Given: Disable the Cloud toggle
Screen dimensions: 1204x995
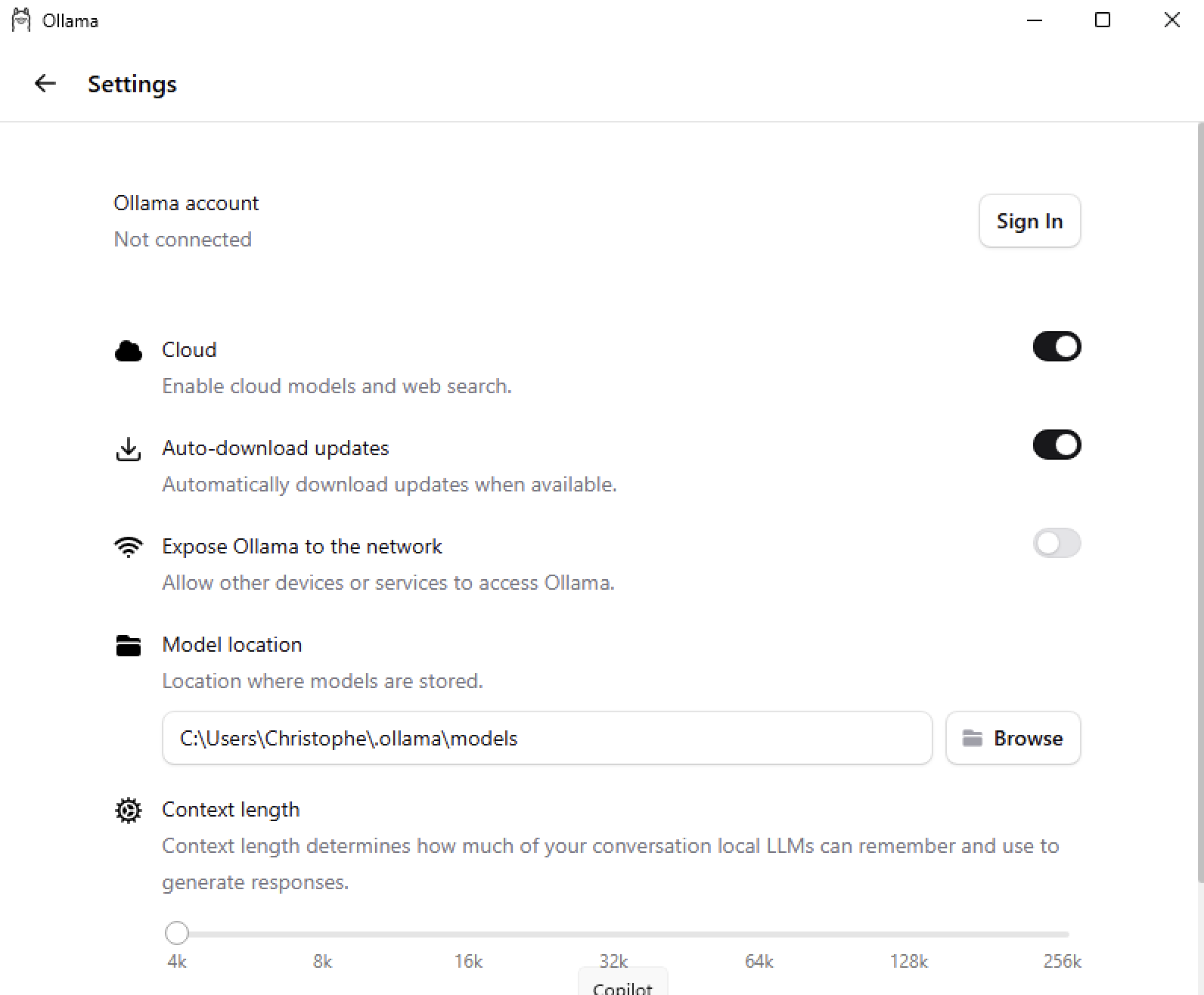Looking at the screenshot, I should coord(1057,347).
